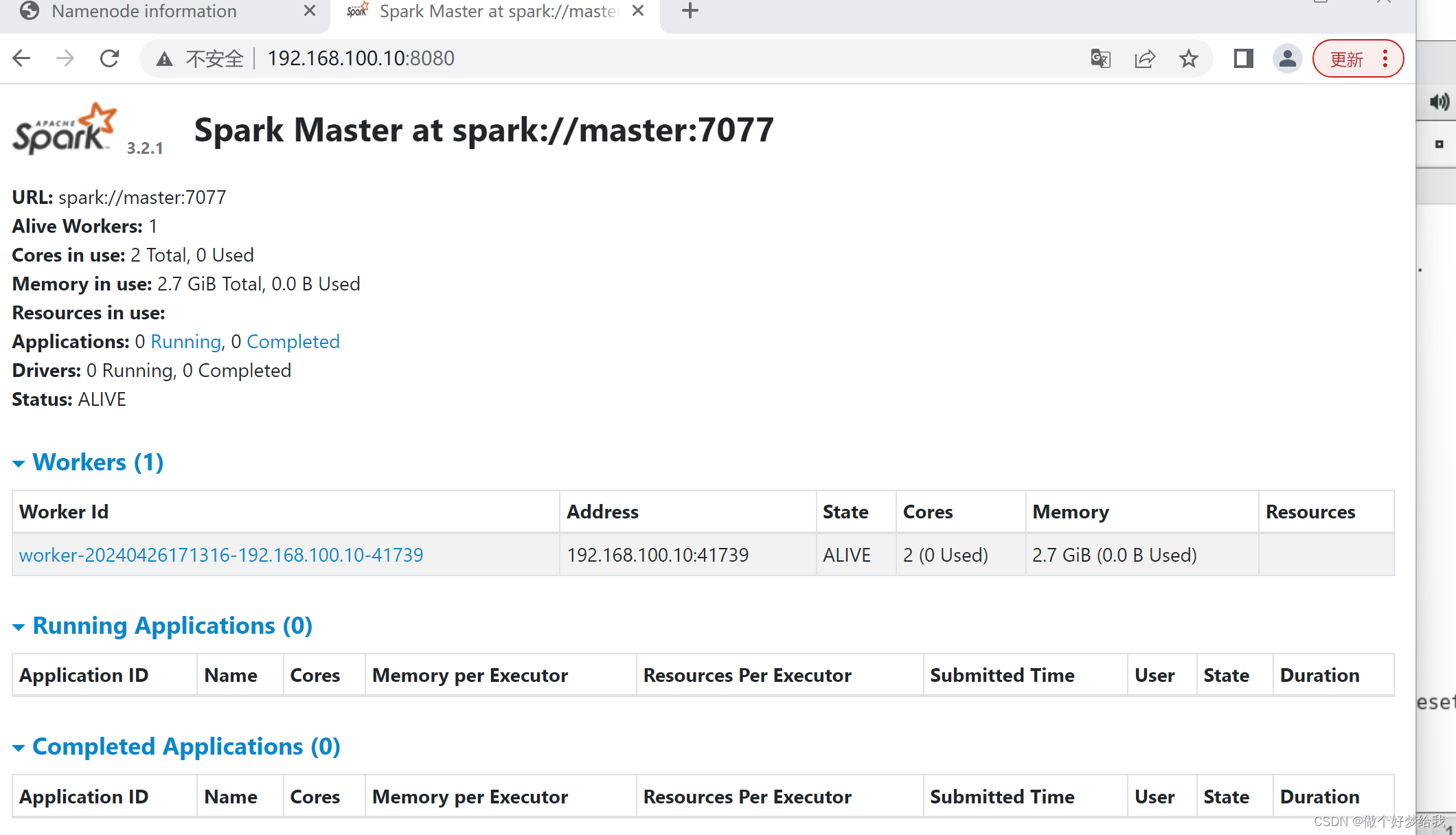Click the browser back arrow
This screenshot has width=1456, height=835.
coord(22,58)
